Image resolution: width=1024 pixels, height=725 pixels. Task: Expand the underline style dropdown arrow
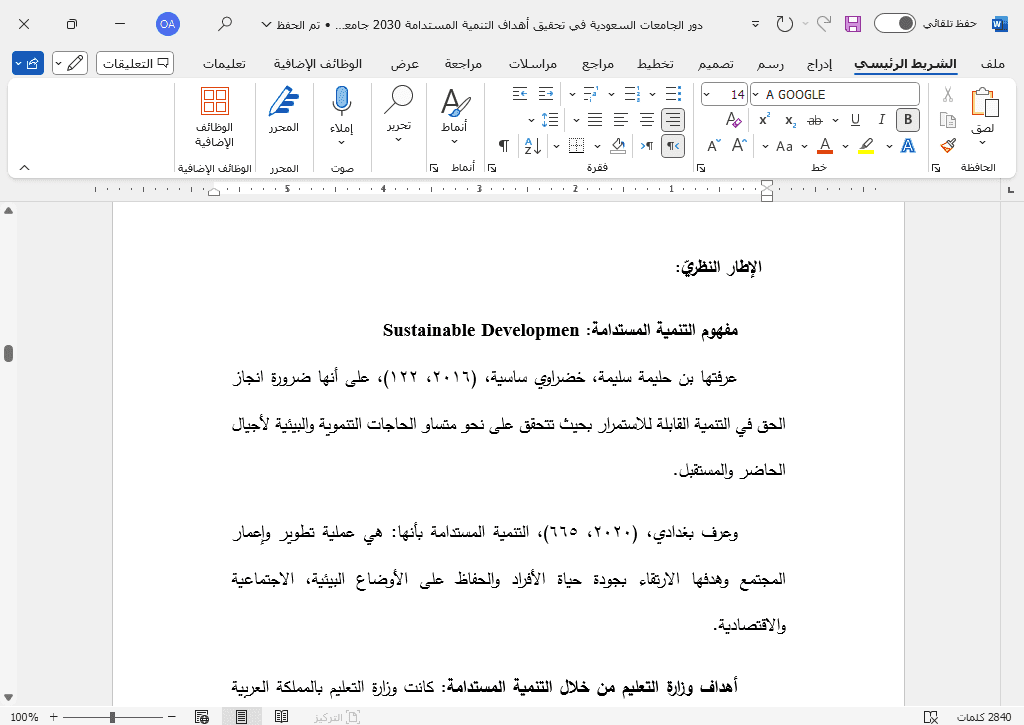835,120
